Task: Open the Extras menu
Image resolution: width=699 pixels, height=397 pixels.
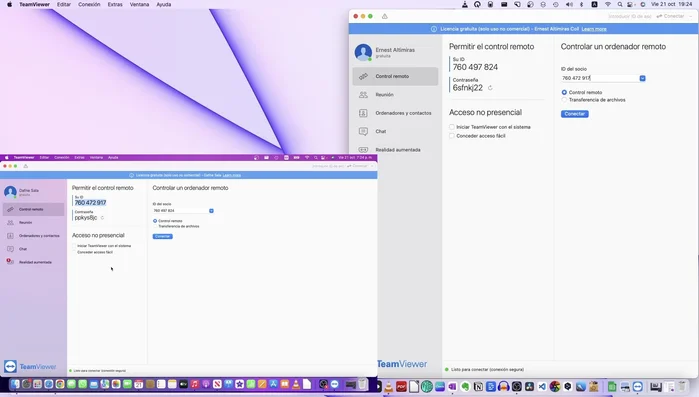Action: [115, 4]
